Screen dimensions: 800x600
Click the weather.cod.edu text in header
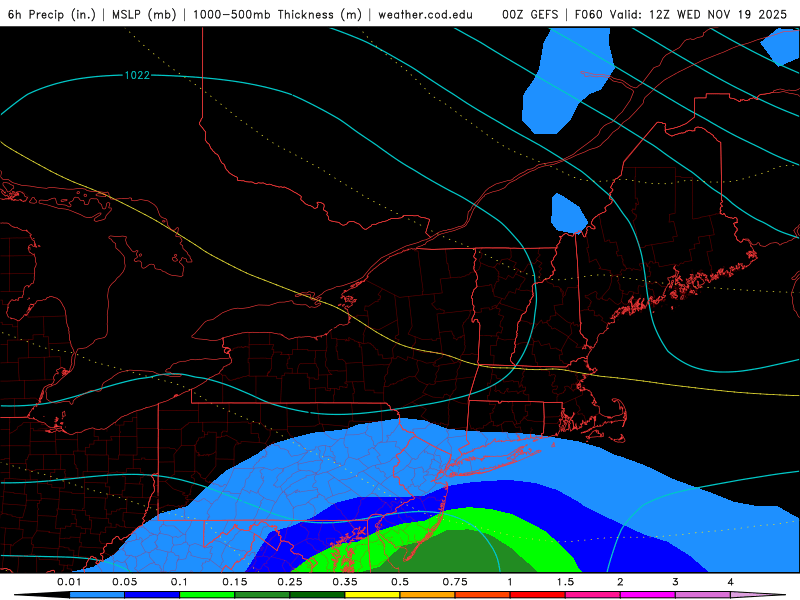(x=425, y=14)
